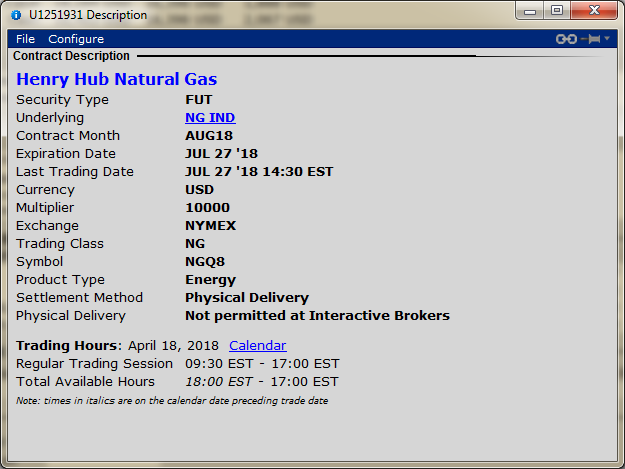Click the Regular Trading Session hours 09:30 EST
625x469 pixels.
pyautogui.click(x=219, y=363)
